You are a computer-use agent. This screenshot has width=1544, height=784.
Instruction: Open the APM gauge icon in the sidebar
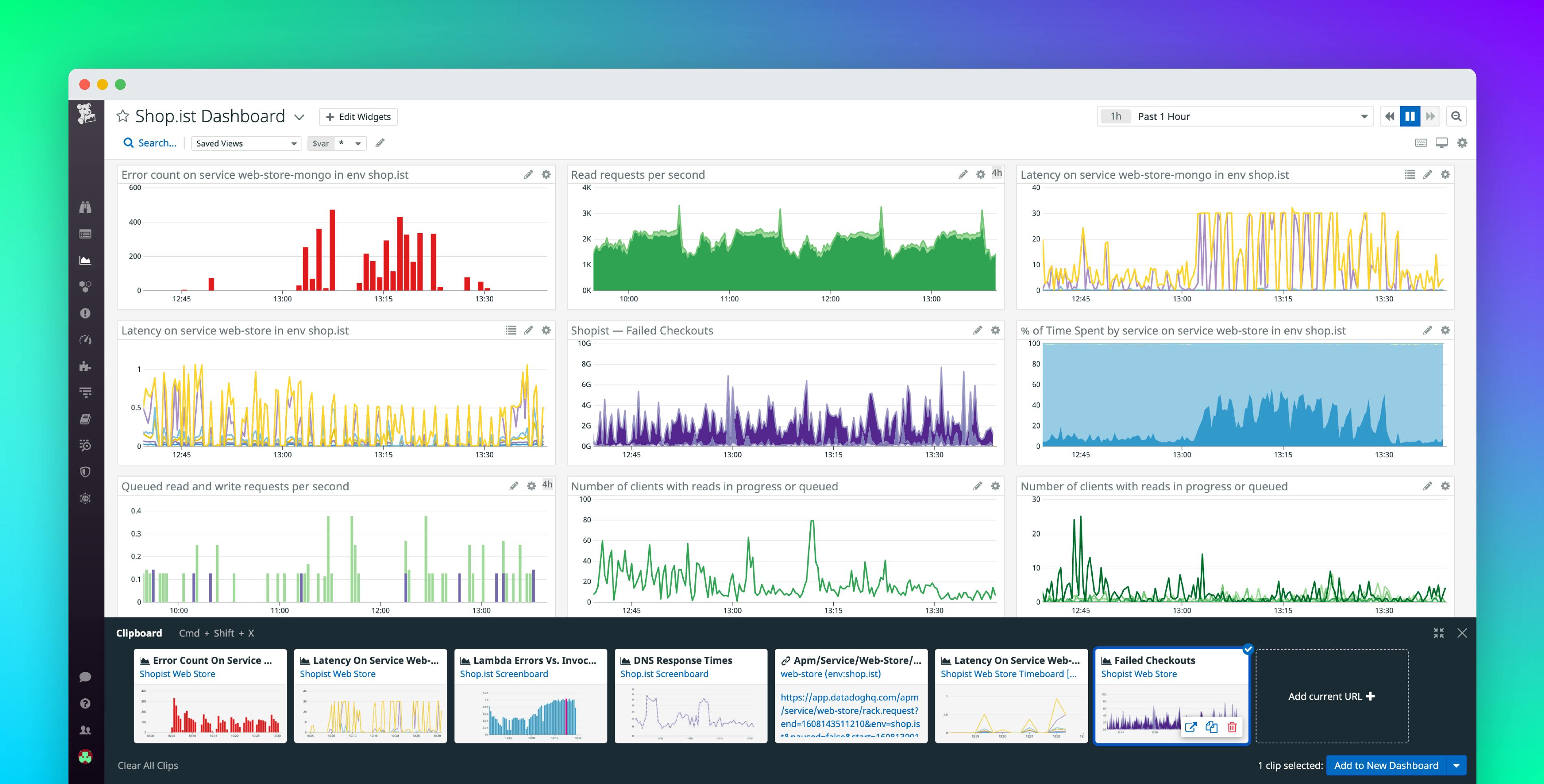point(86,339)
